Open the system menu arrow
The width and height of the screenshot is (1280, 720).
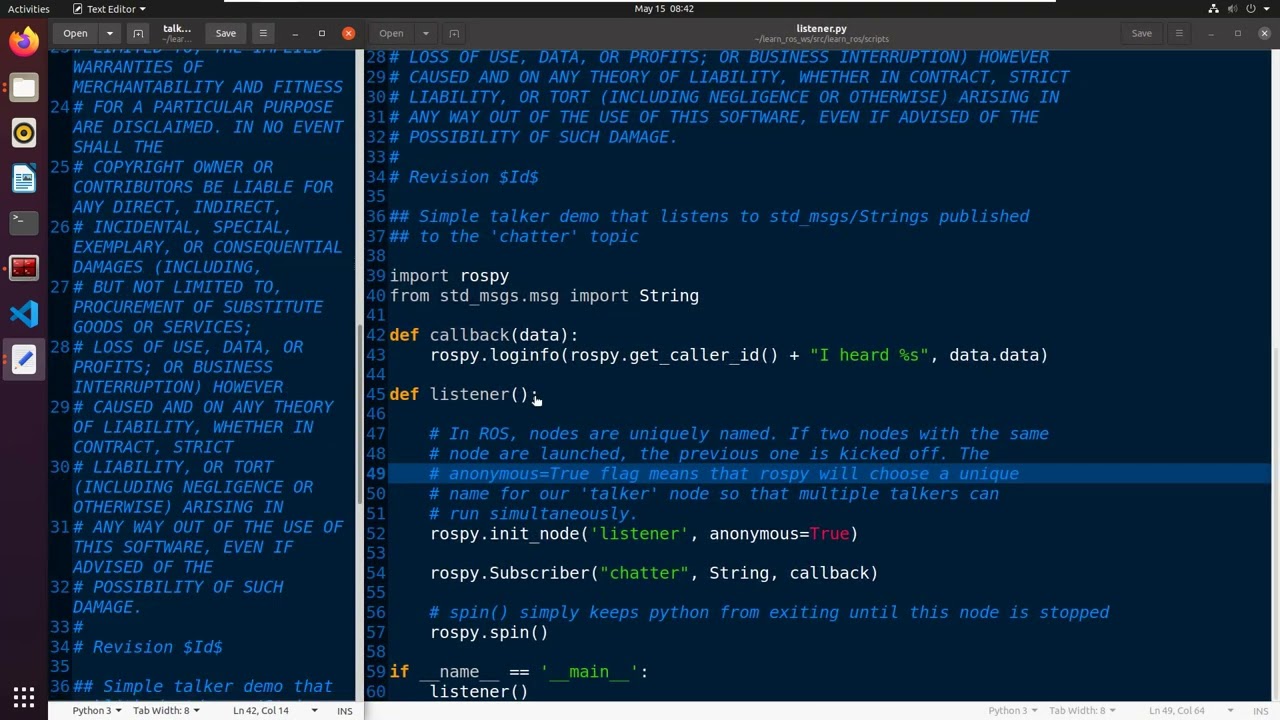point(1265,9)
